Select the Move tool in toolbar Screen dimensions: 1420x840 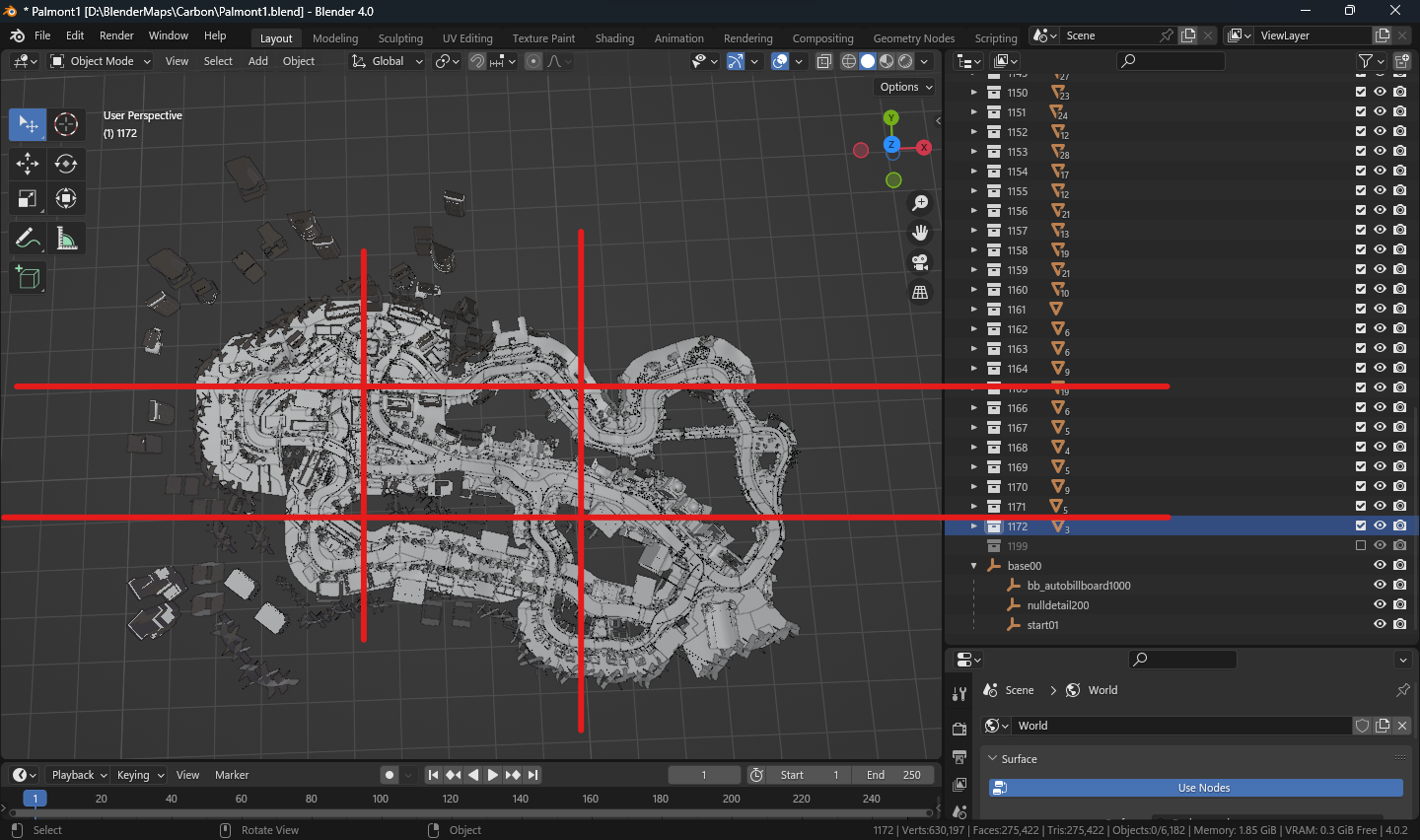pos(28,164)
